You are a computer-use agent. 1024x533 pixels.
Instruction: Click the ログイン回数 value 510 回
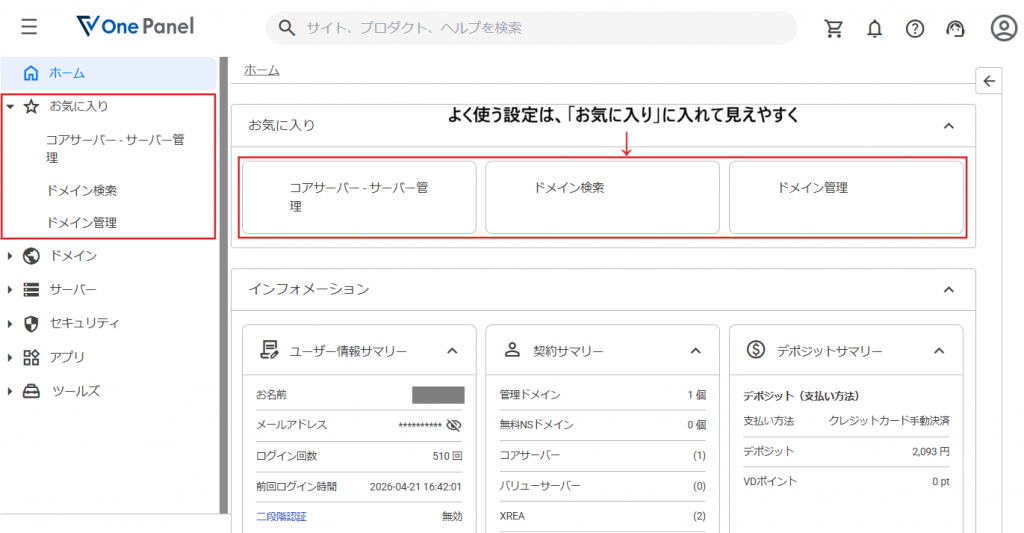(x=447, y=456)
